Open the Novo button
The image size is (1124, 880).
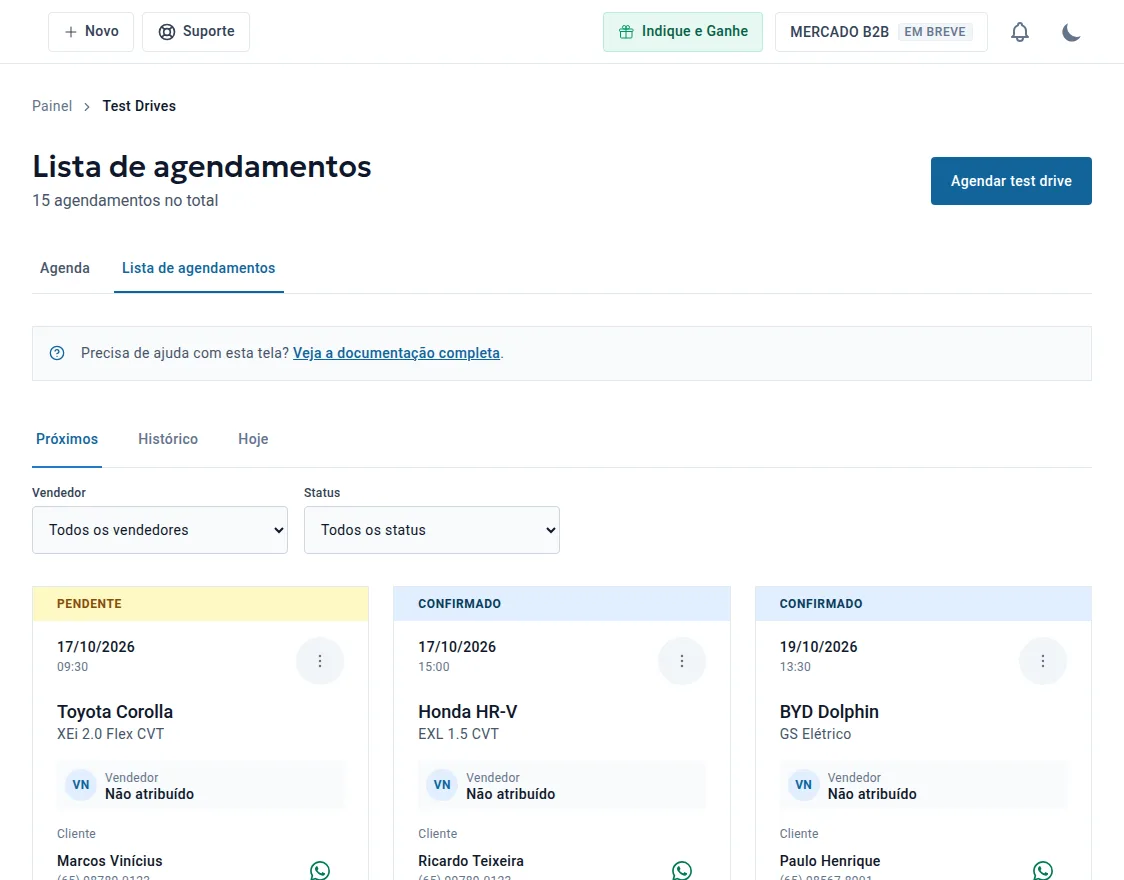coord(91,32)
